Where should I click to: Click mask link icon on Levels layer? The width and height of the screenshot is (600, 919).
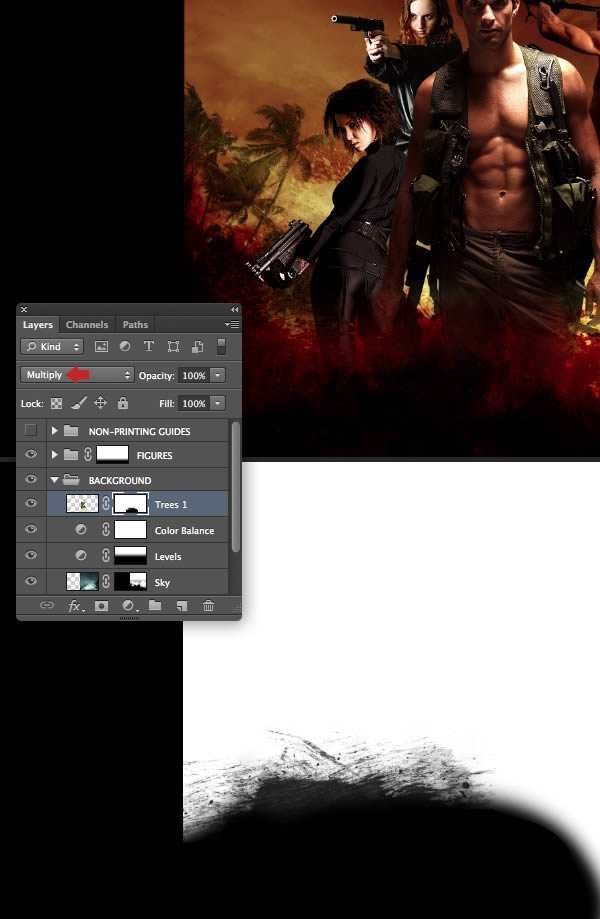click(106, 556)
